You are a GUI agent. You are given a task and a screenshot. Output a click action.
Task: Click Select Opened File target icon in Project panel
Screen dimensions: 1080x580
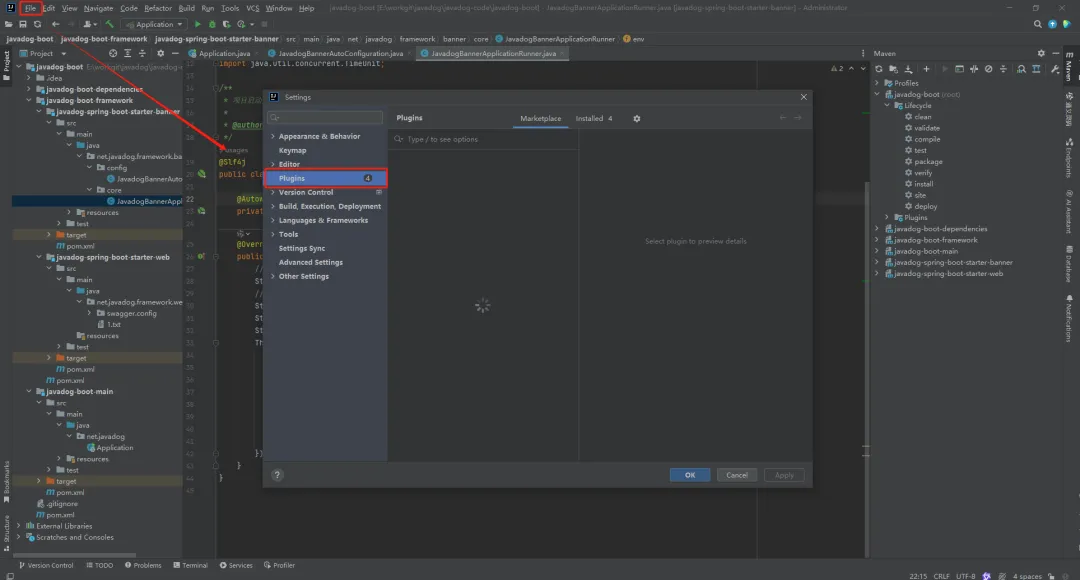(113, 53)
